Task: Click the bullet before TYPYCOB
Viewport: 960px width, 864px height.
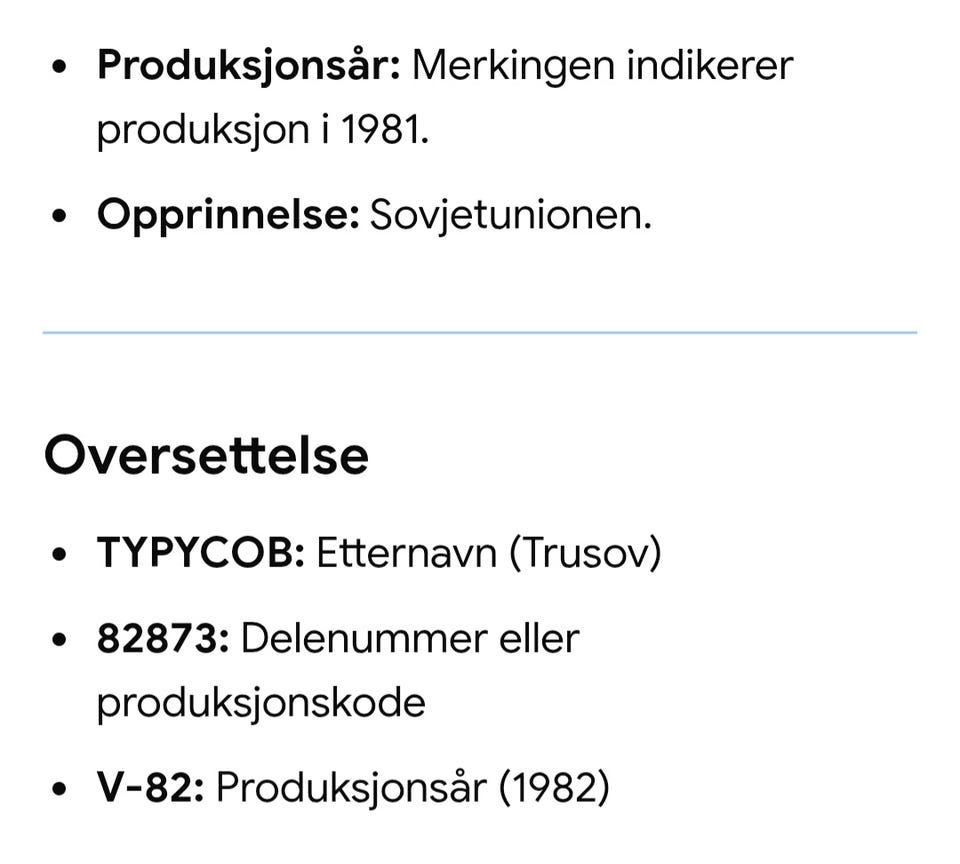Action: coord(59,554)
